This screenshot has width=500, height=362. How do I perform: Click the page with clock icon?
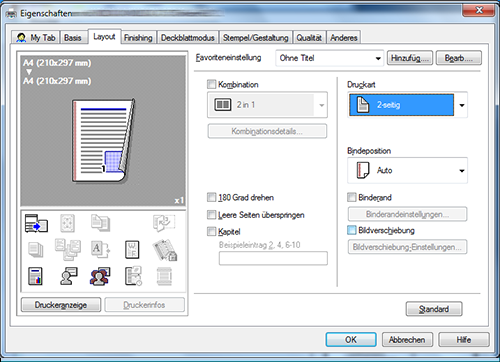coord(133,276)
